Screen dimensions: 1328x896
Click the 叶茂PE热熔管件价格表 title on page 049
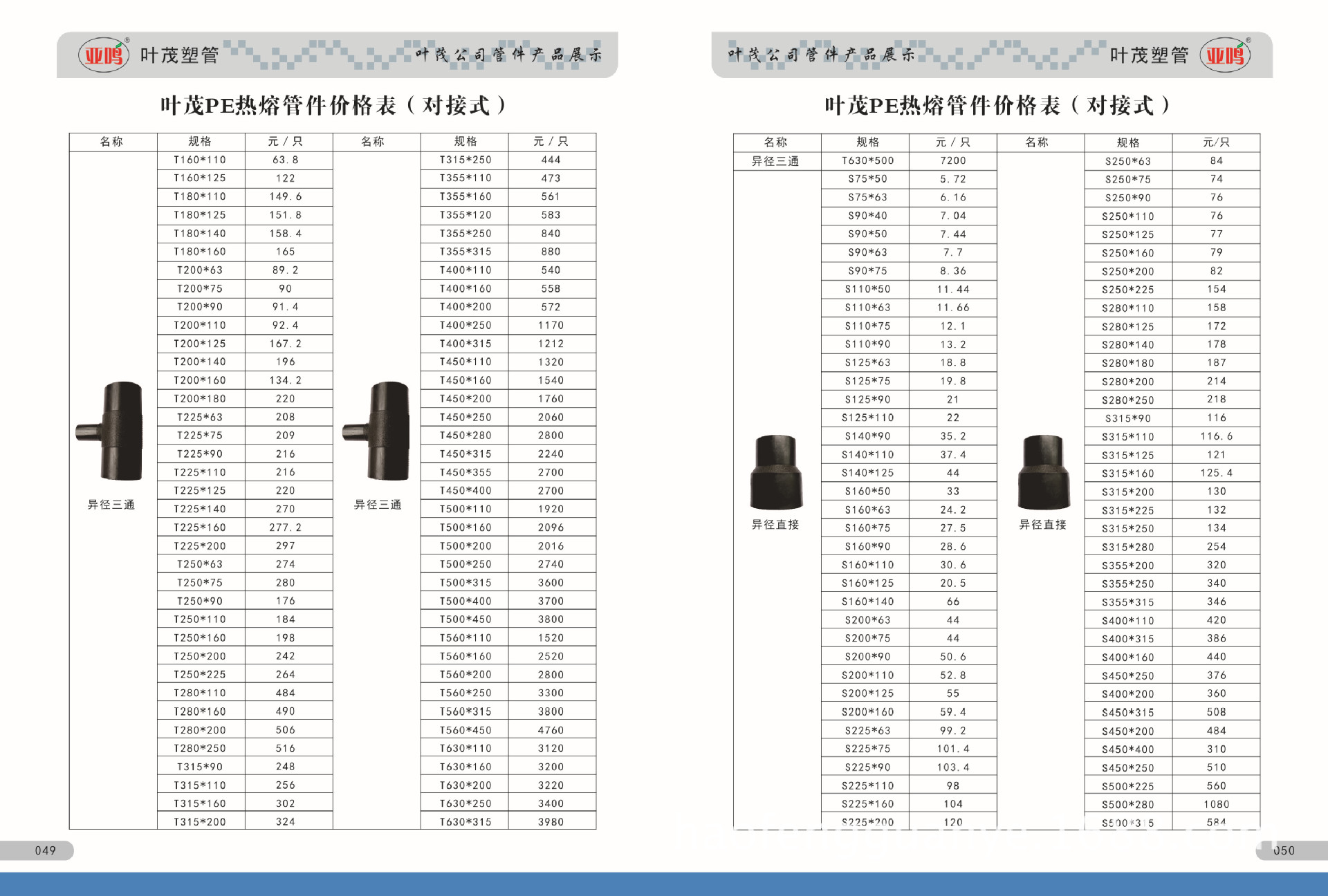(x=333, y=105)
